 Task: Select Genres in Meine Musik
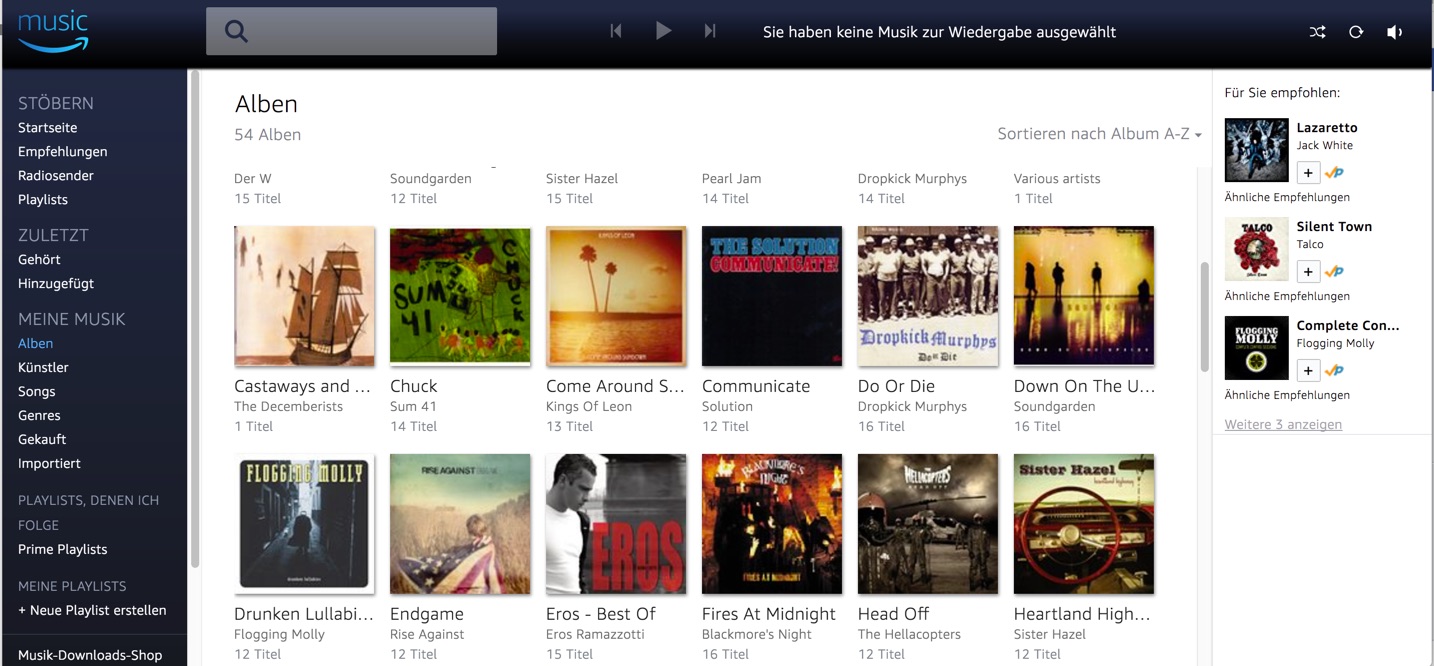[x=39, y=416]
